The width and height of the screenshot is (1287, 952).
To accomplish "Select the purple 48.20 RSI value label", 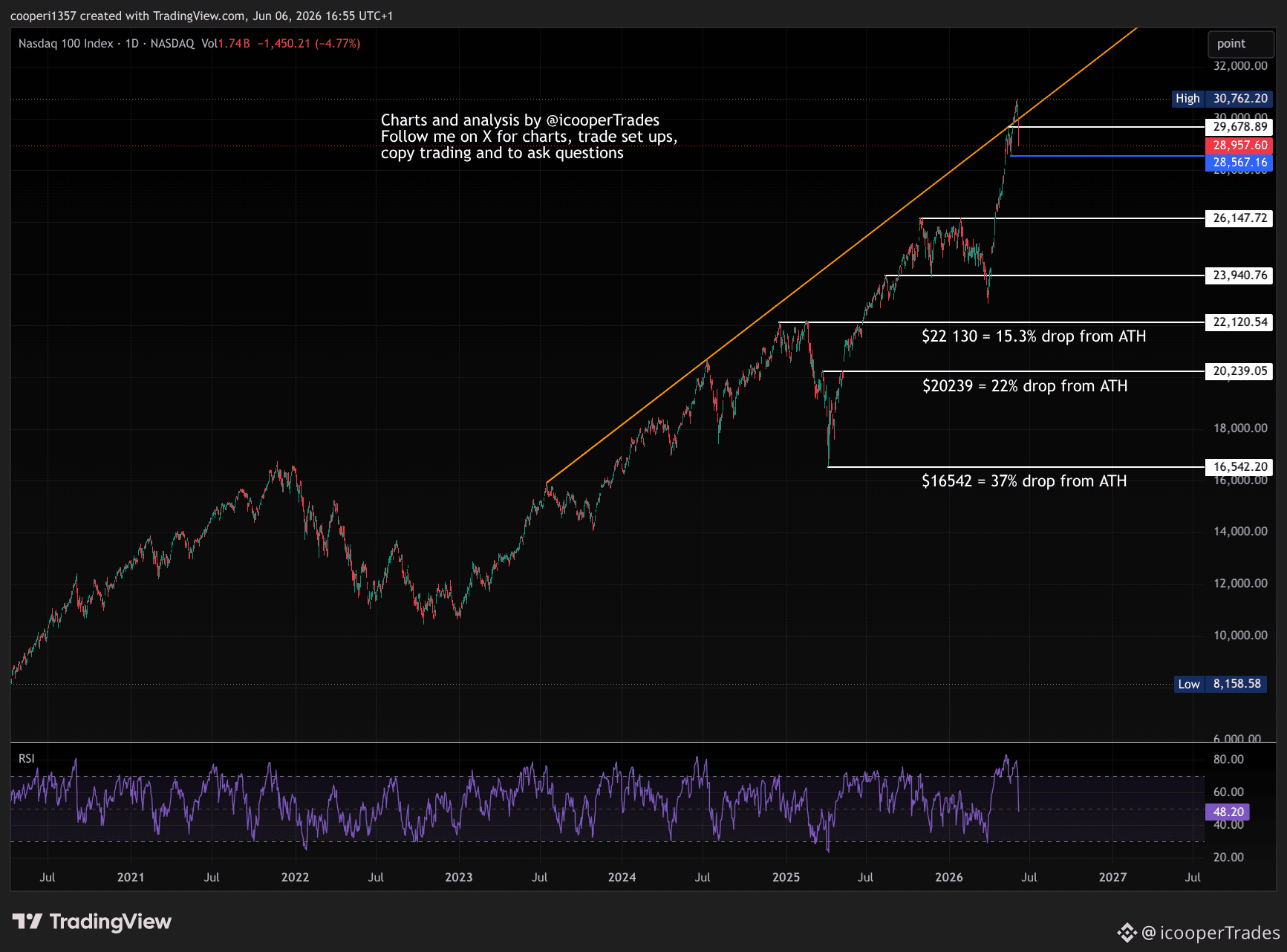I will (1228, 812).
